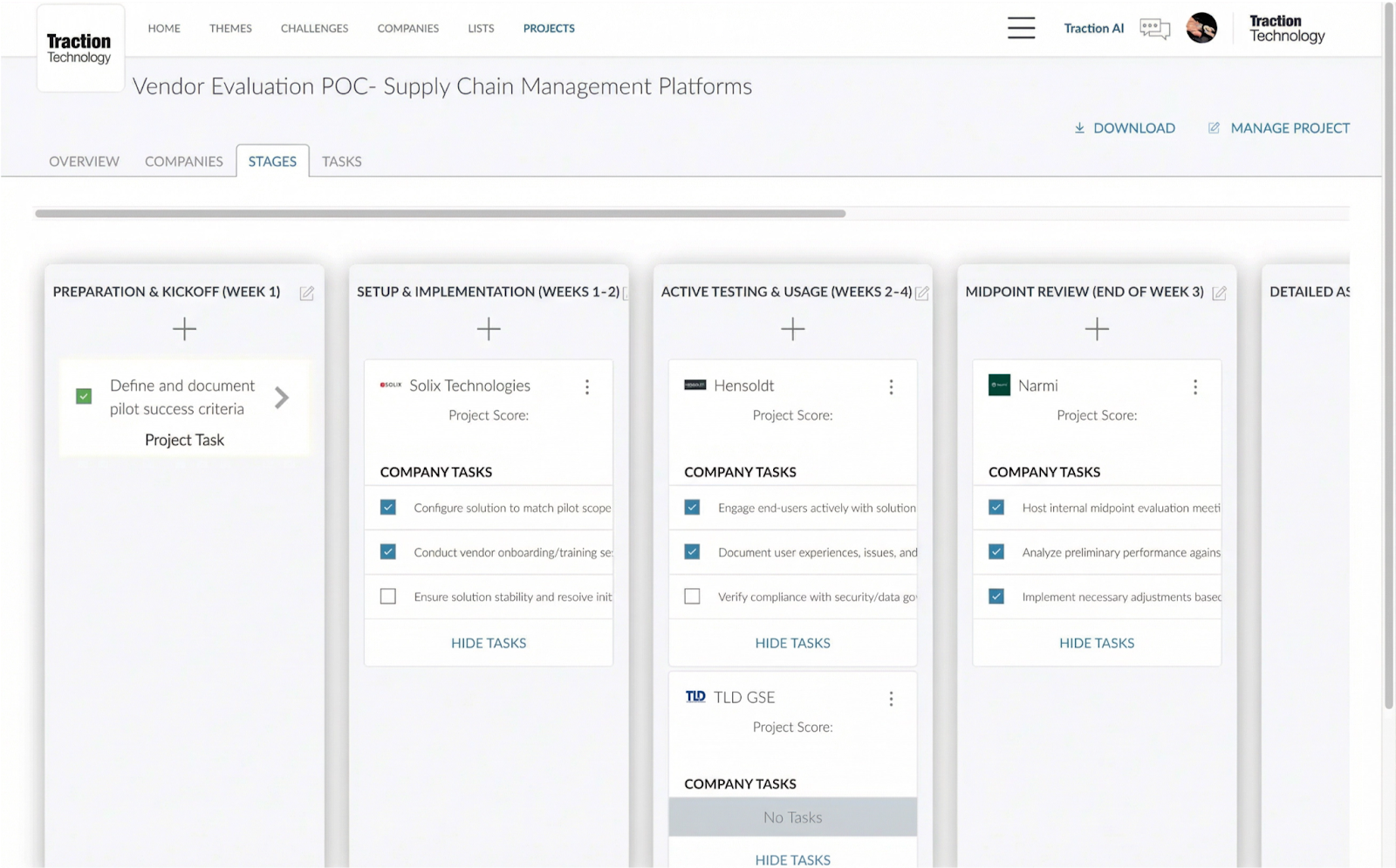
Task: Collapse tasks on Hensoldt card
Action: coord(792,643)
